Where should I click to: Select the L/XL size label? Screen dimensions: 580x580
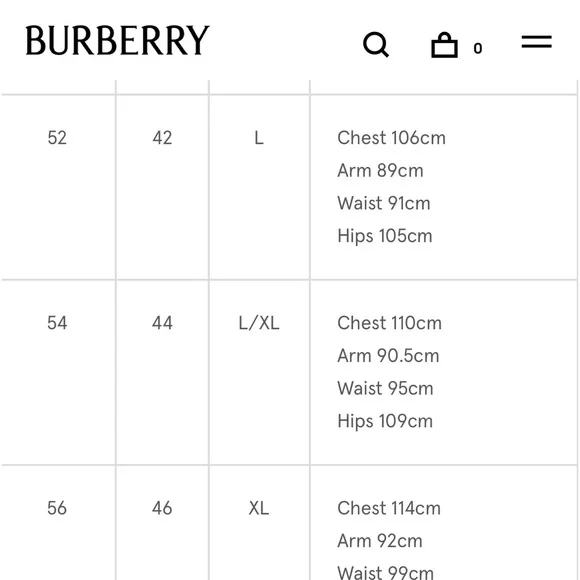pos(259,323)
